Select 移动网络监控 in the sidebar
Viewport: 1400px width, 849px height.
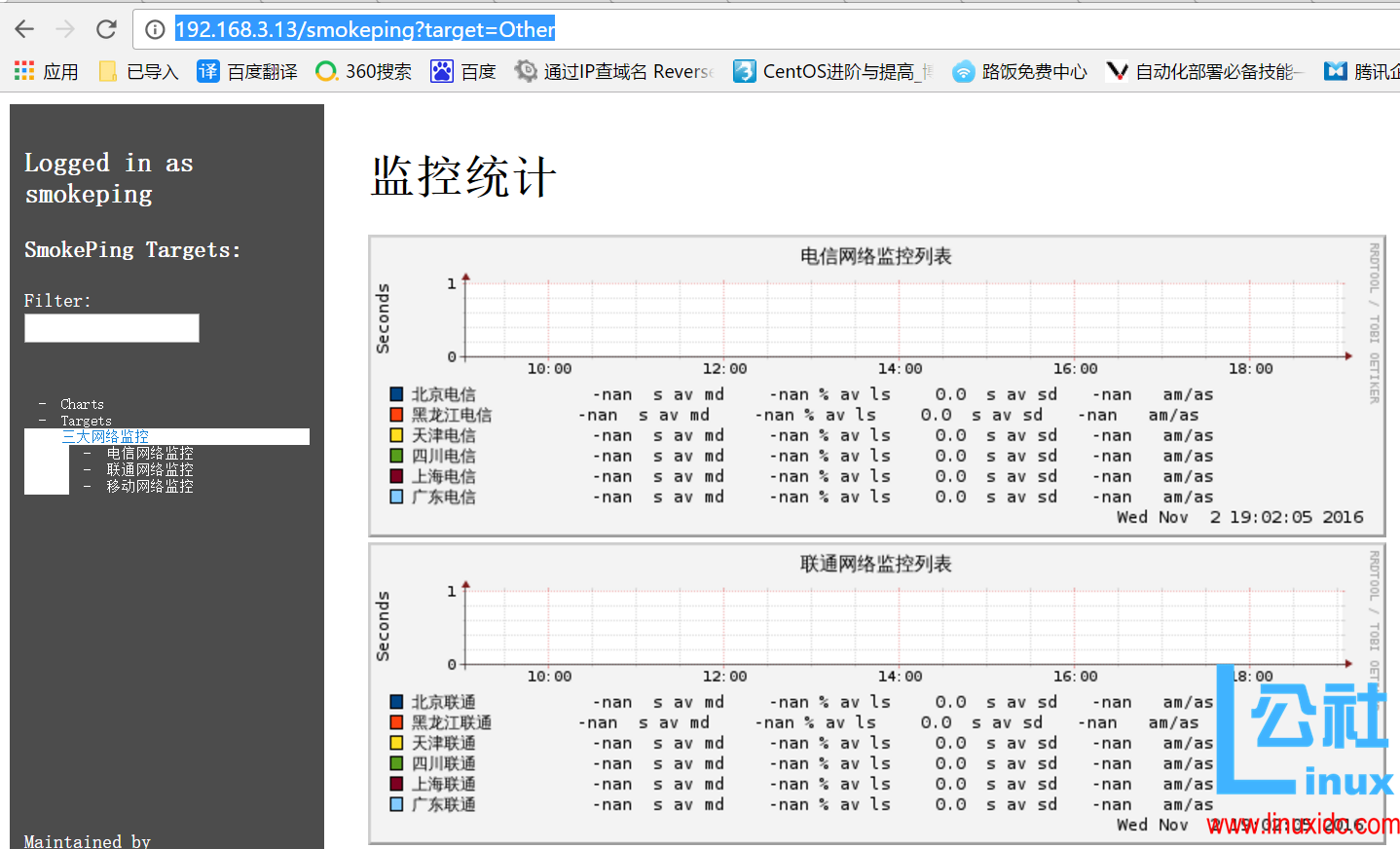[149, 485]
